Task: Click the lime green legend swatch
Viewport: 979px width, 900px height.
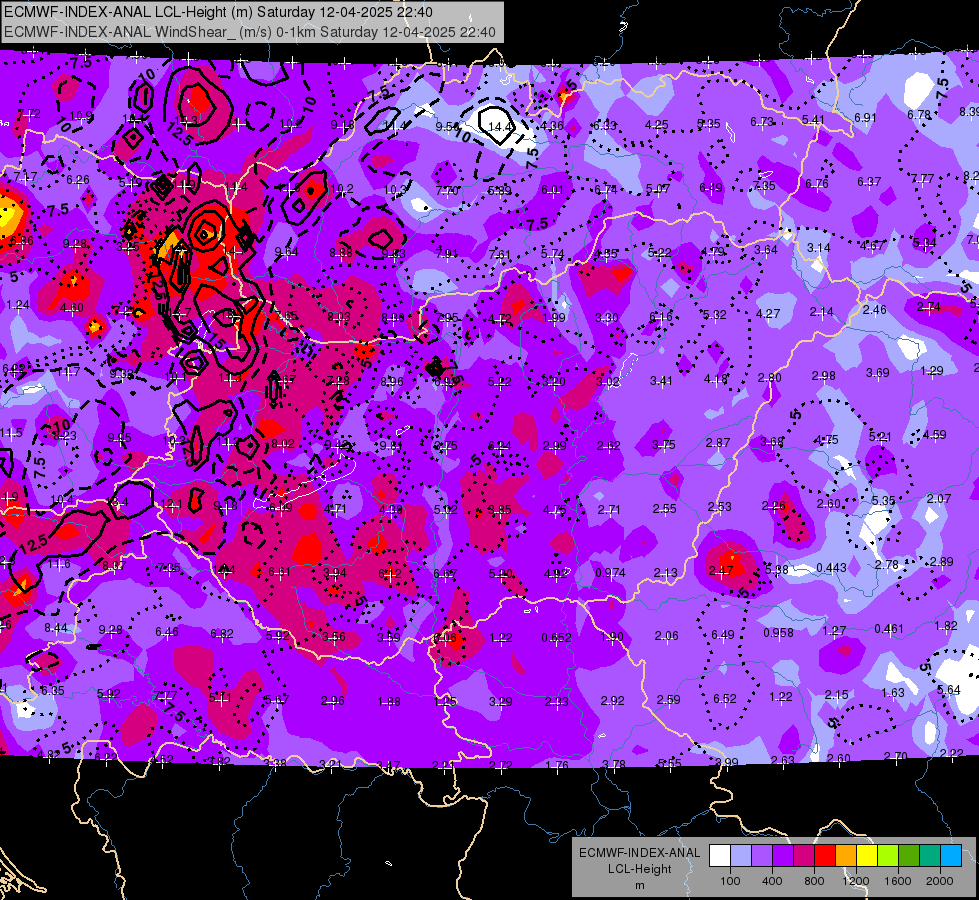Action: tap(888, 856)
